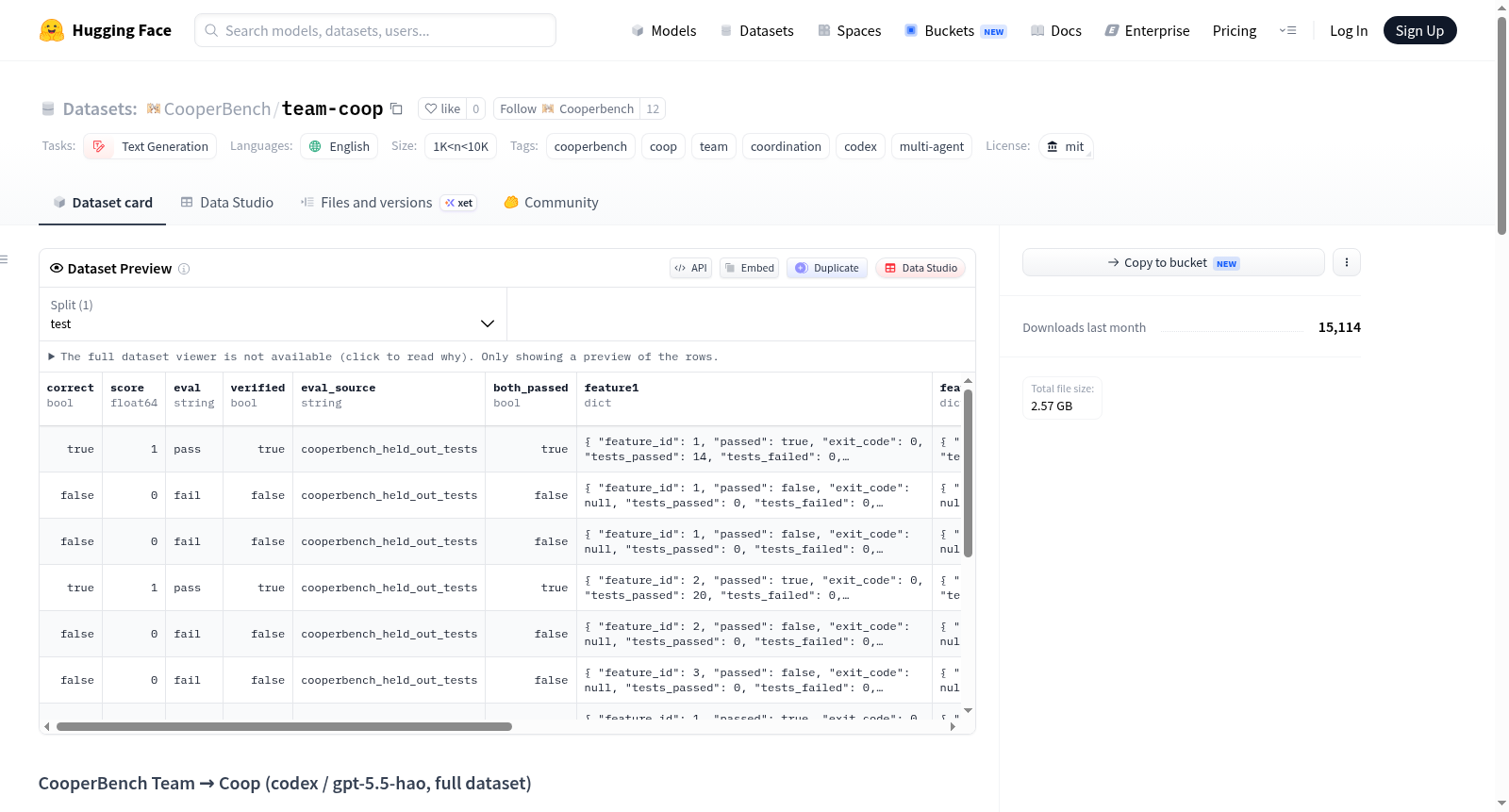This screenshot has width=1509, height=812.
Task: Click the API button
Action: click(x=690, y=268)
